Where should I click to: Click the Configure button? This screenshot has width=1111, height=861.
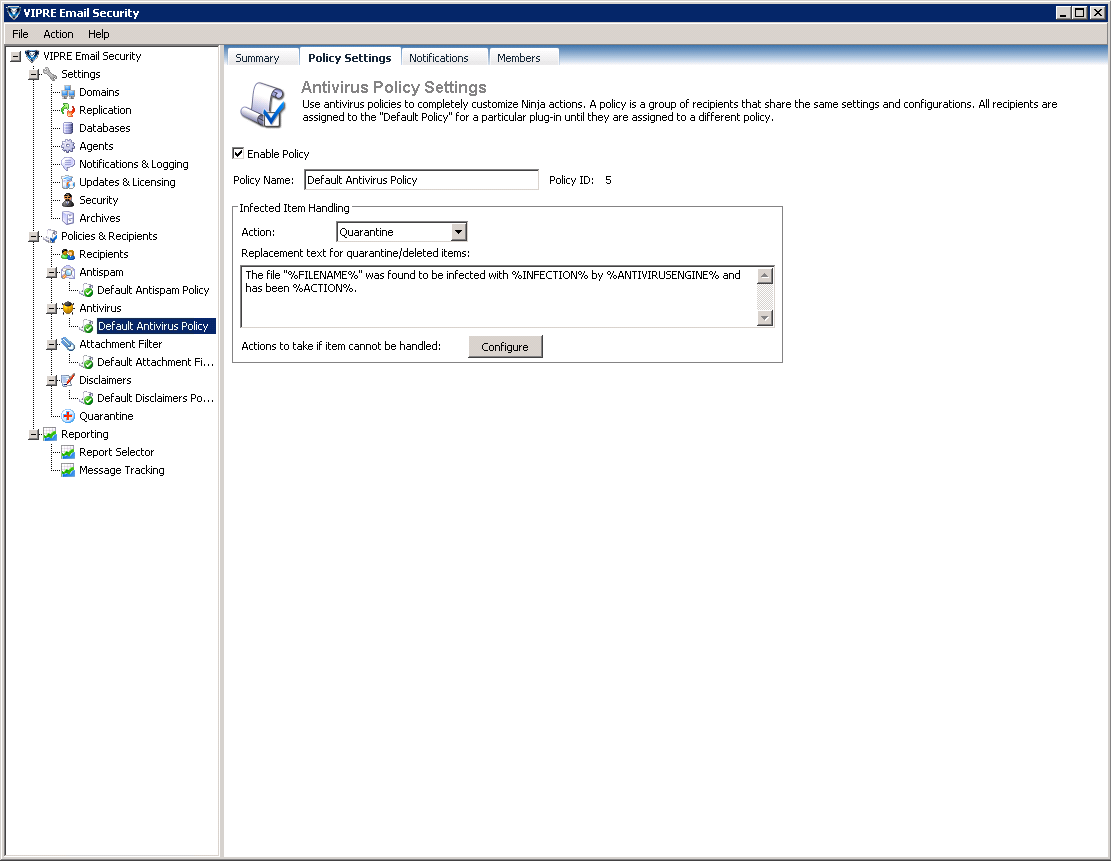tap(505, 347)
